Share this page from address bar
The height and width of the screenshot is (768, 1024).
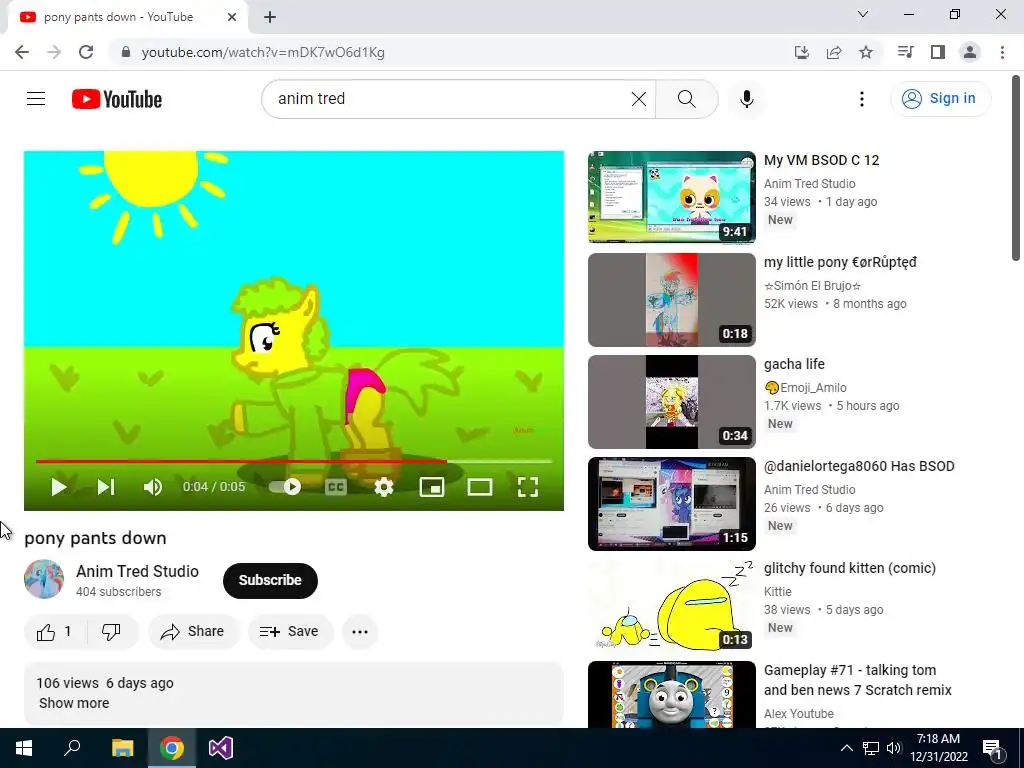coord(834,52)
